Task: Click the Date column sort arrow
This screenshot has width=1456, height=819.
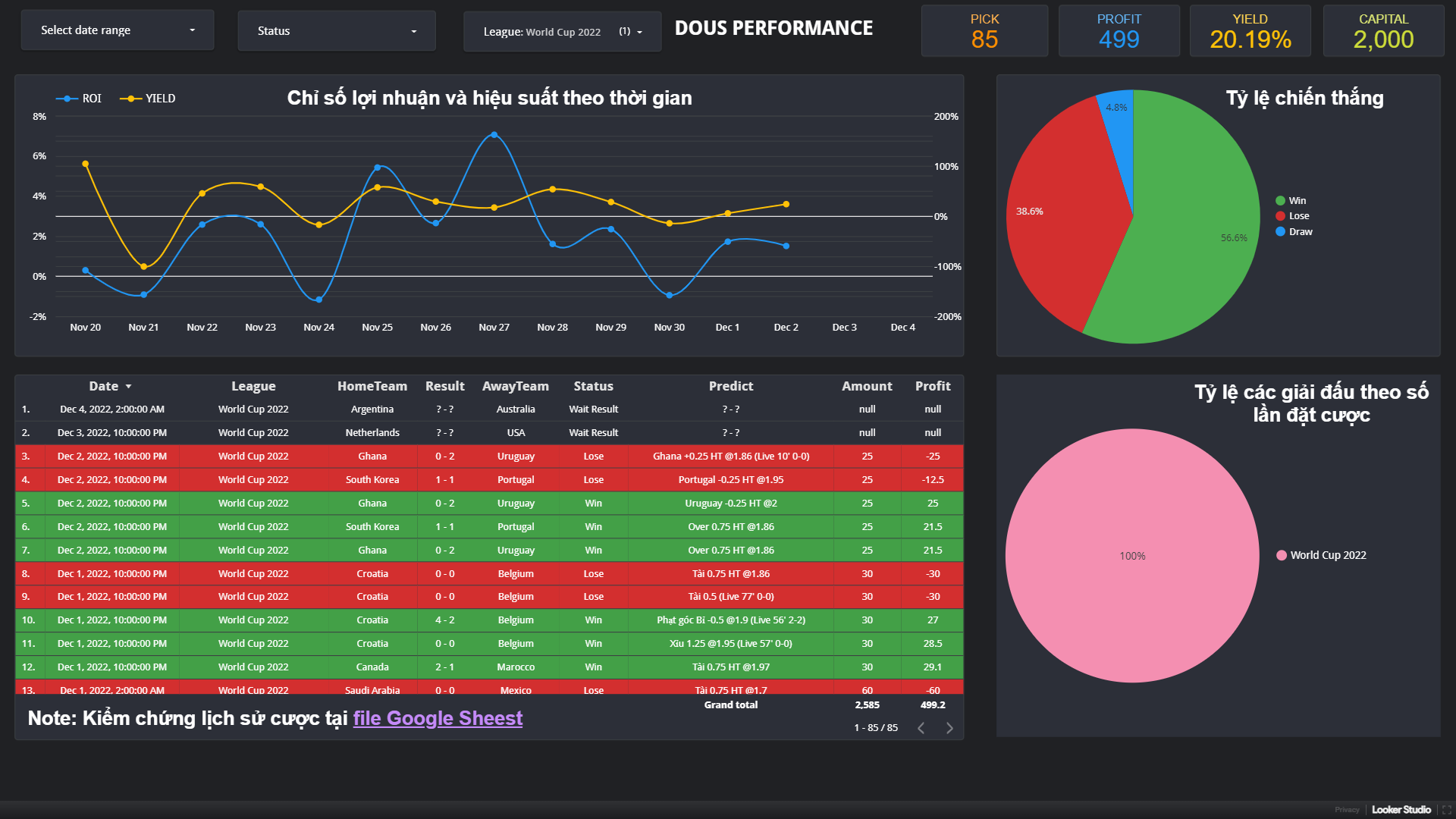Action: (x=129, y=387)
